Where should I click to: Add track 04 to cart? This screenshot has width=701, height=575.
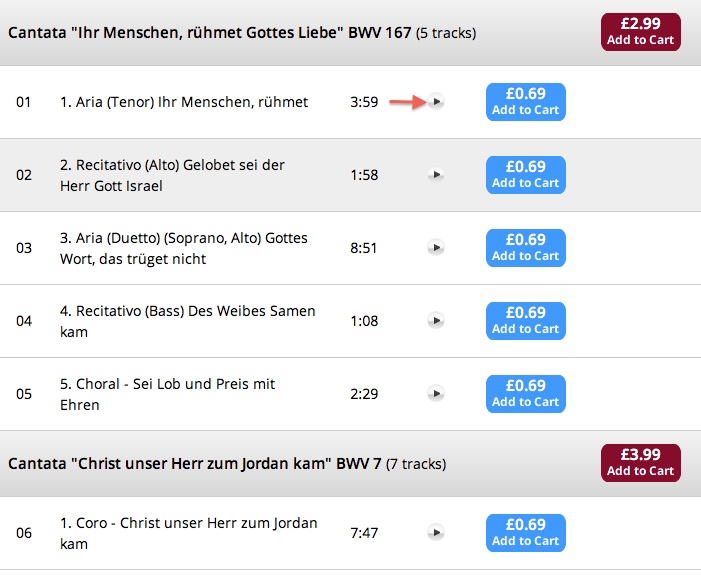tap(525, 321)
